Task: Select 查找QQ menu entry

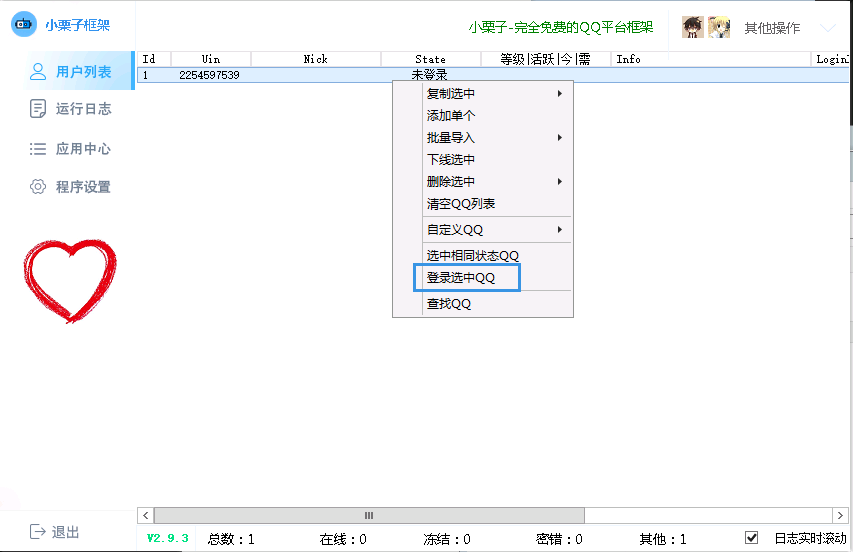Action: coord(449,303)
